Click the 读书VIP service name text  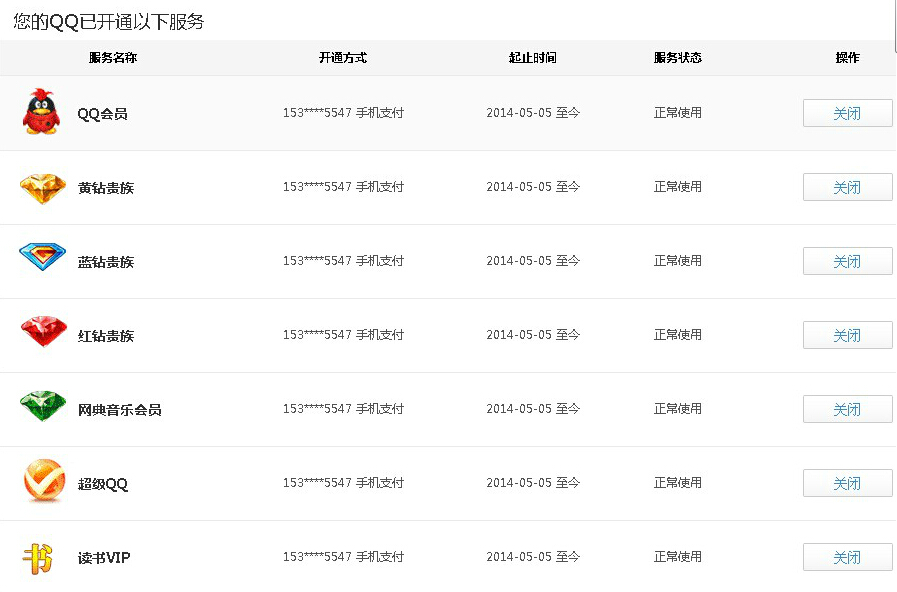click(104, 558)
